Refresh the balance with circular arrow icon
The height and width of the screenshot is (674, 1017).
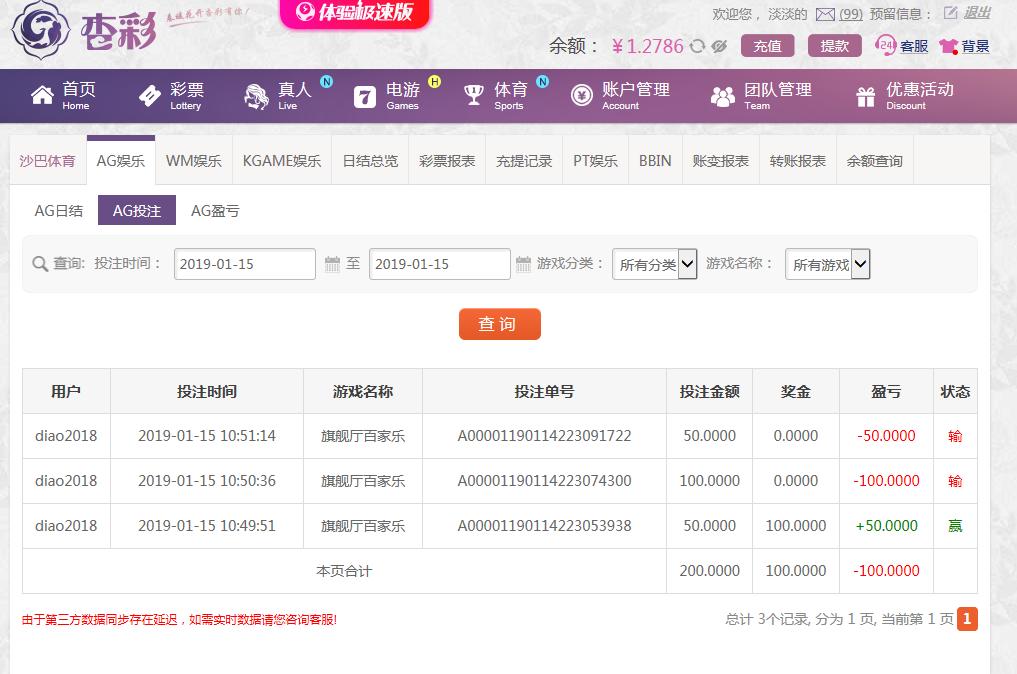697,46
